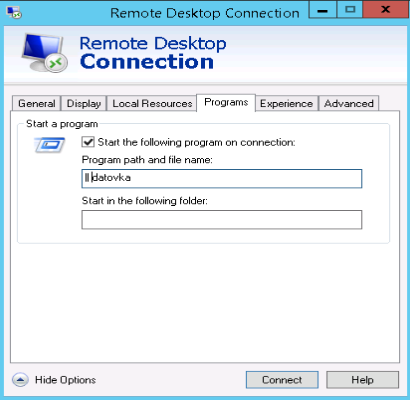The height and width of the screenshot is (400, 410).
Task: Click the Remote Desktop Connection title bar text
Action: 205,13
